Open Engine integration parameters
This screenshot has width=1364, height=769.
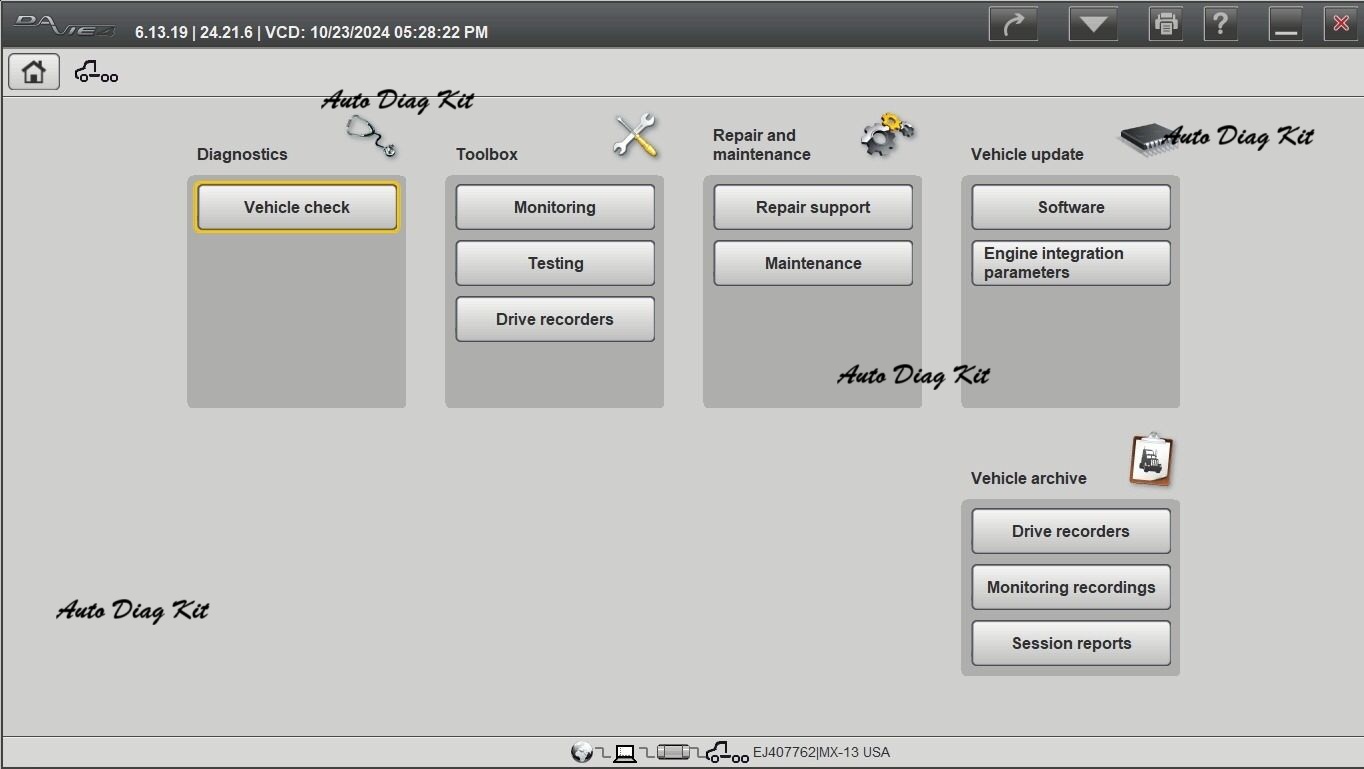[1071, 263]
